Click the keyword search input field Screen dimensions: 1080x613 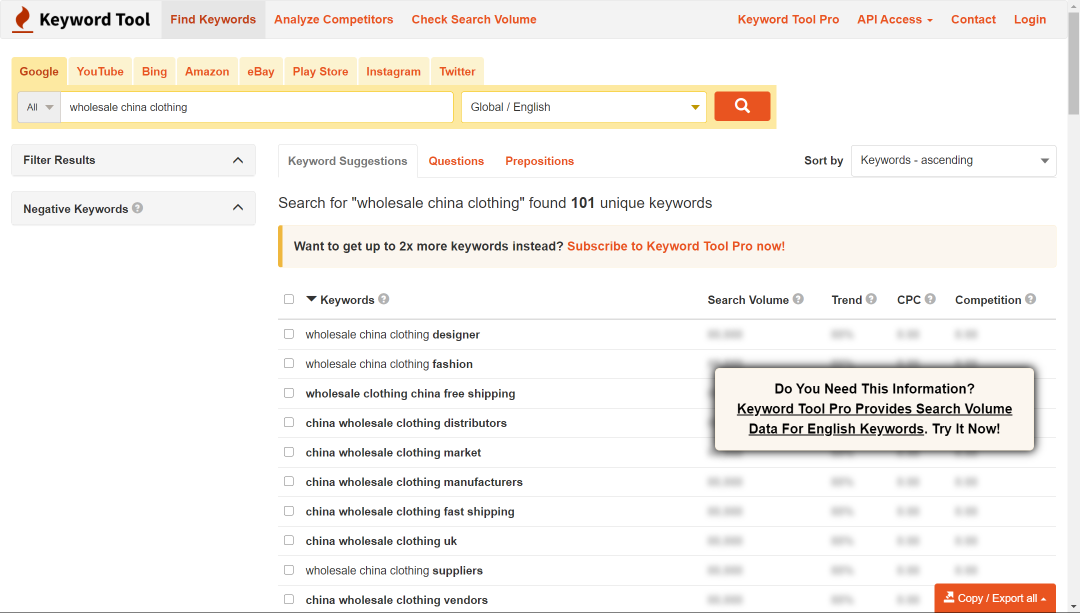tap(256, 107)
